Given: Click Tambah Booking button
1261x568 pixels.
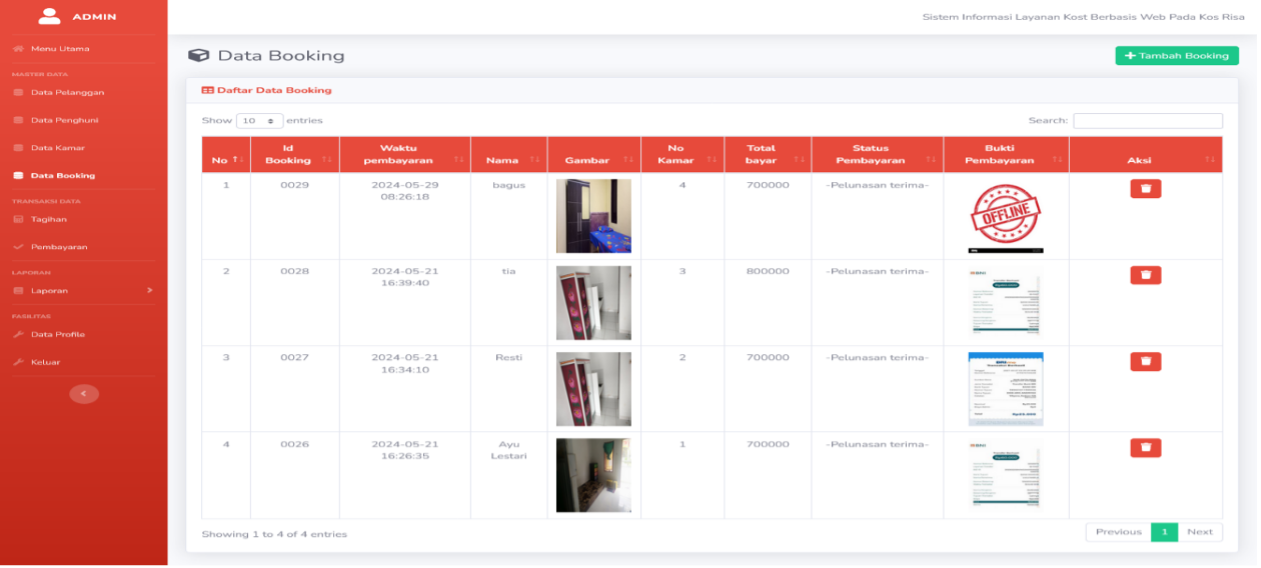Looking at the screenshot, I should 1177,56.
